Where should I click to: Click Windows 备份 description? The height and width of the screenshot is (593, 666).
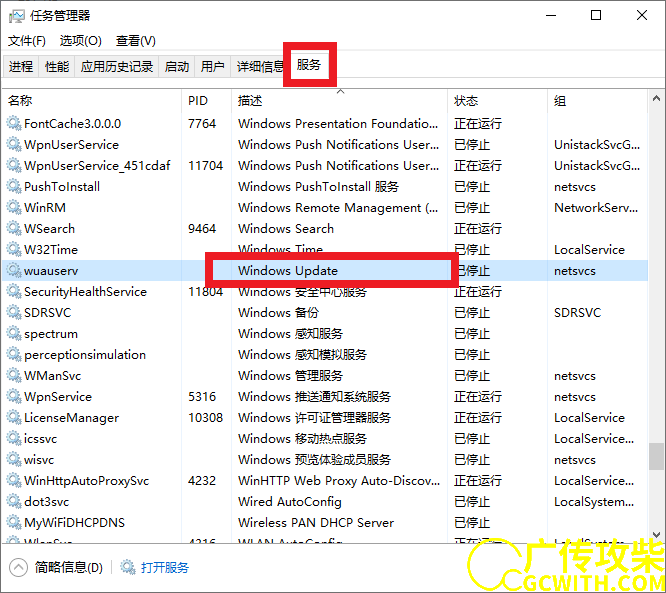coord(279,313)
